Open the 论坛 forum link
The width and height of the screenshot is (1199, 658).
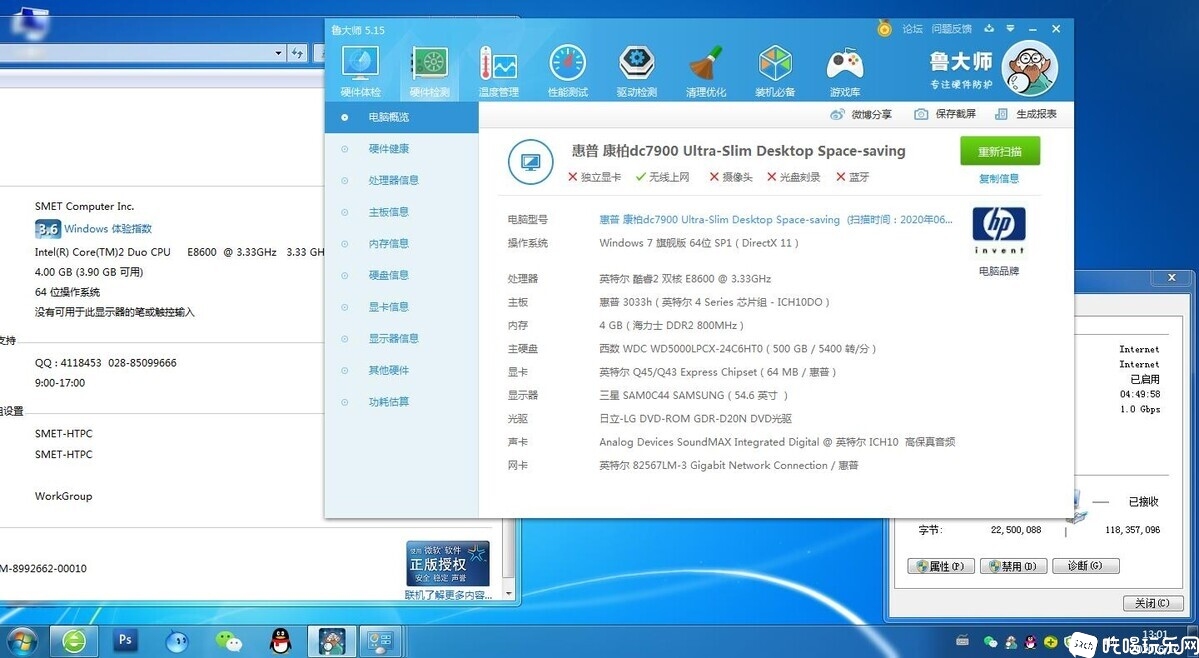(x=912, y=29)
